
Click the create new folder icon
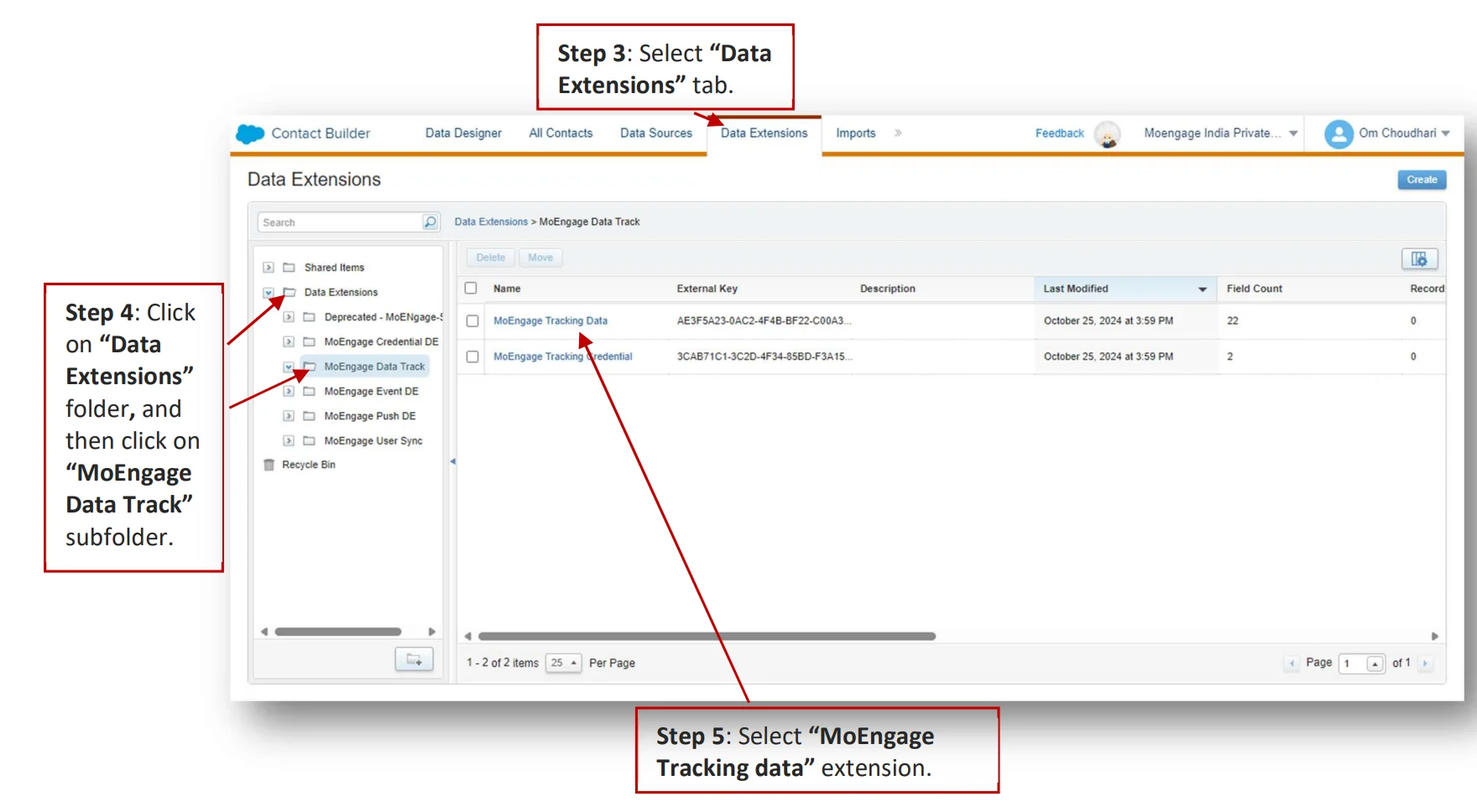(415, 660)
